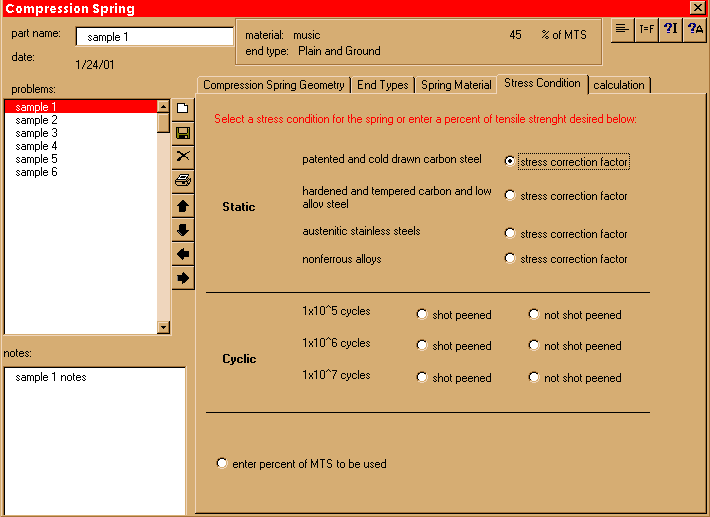Click the T=F toolbar button

647,29
